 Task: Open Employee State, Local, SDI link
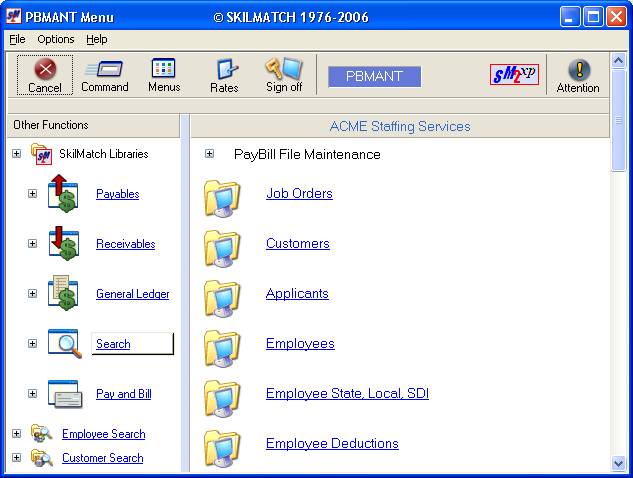(x=347, y=394)
